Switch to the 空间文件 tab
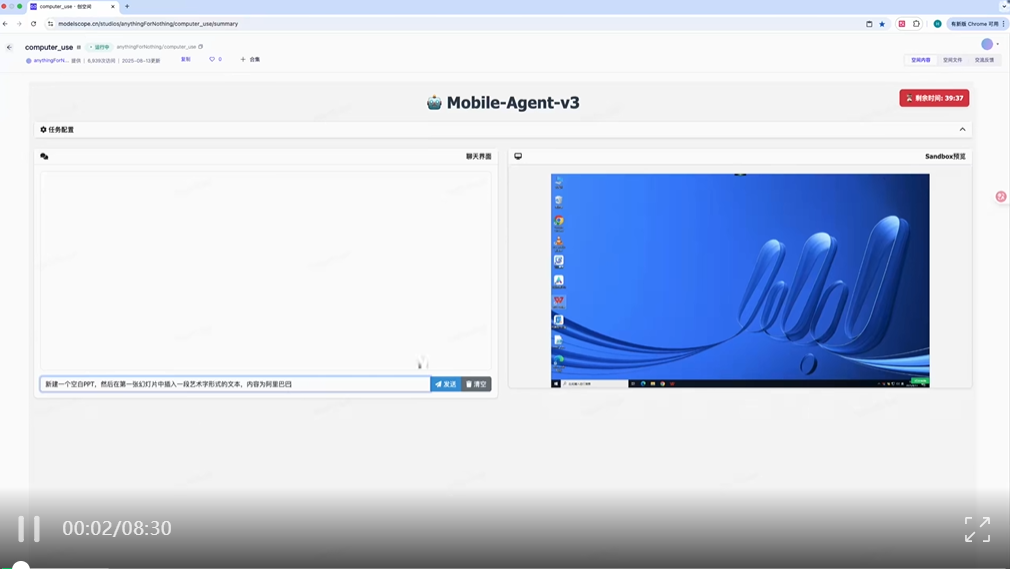 point(952,60)
